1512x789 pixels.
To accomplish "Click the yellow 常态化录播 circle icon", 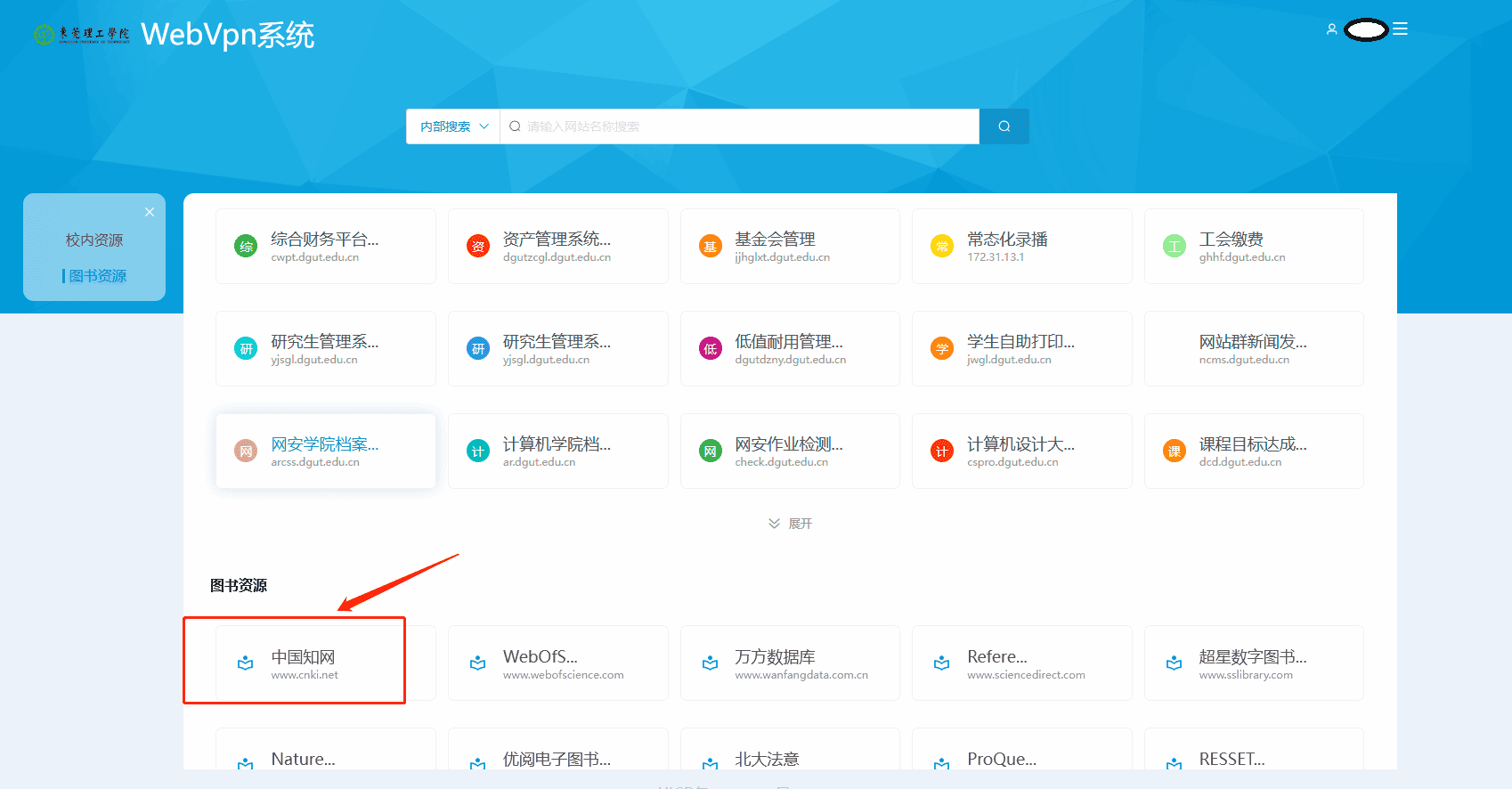I will pyautogui.click(x=942, y=247).
